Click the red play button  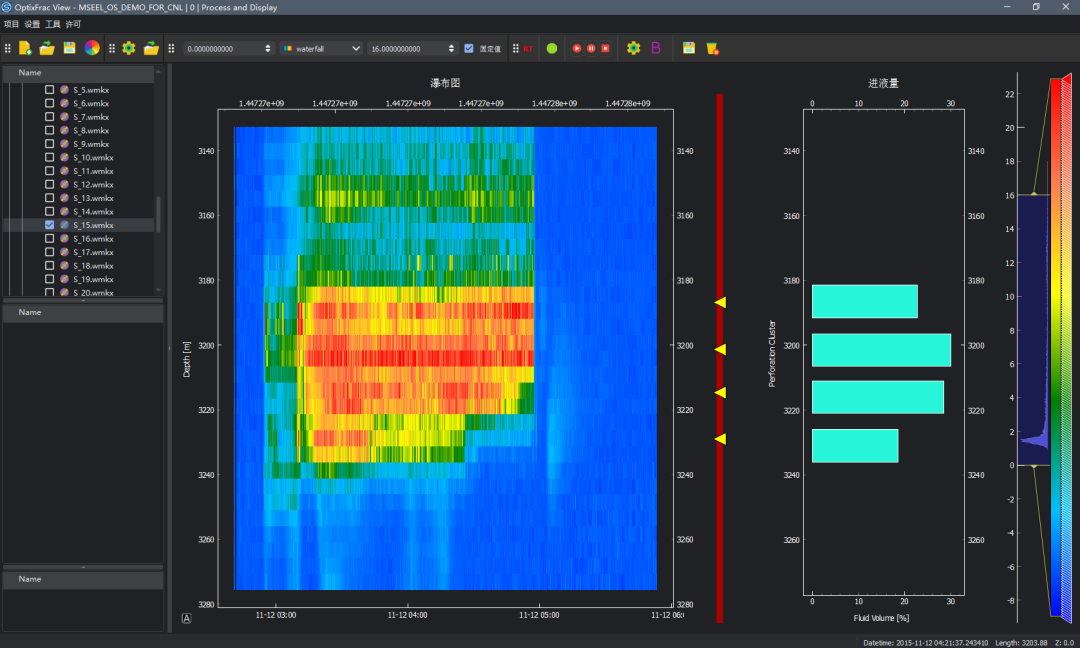pyautogui.click(x=577, y=48)
